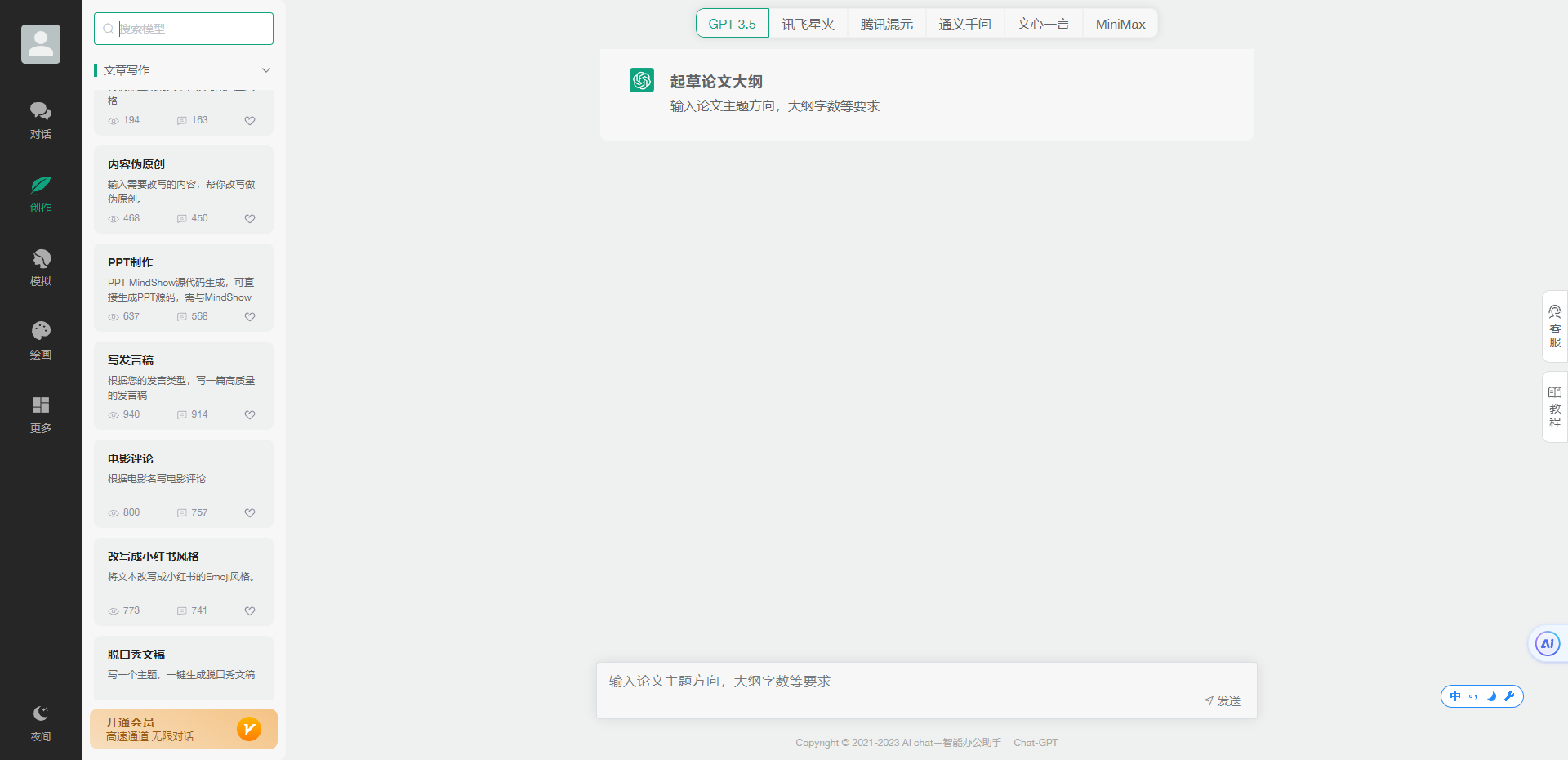Open the 创作 creation section

pyautogui.click(x=41, y=194)
